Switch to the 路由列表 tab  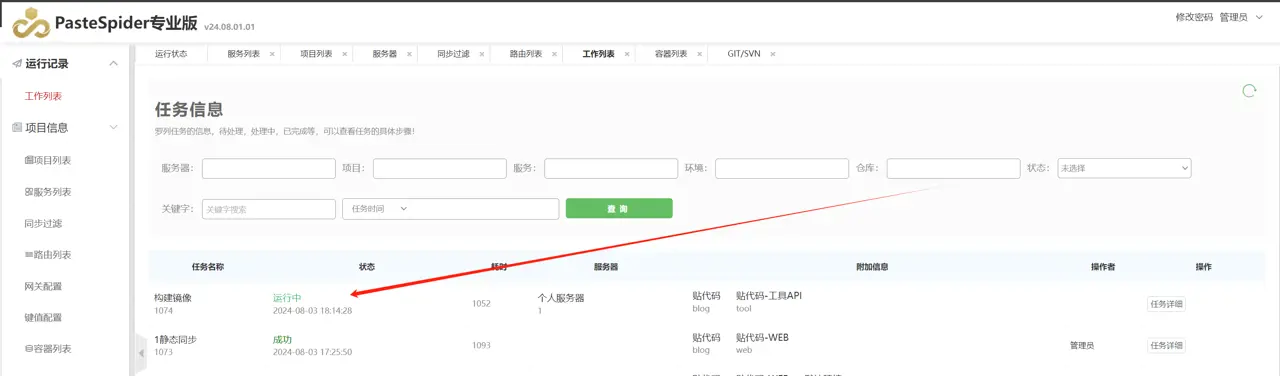pyautogui.click(x=526, y=54)
